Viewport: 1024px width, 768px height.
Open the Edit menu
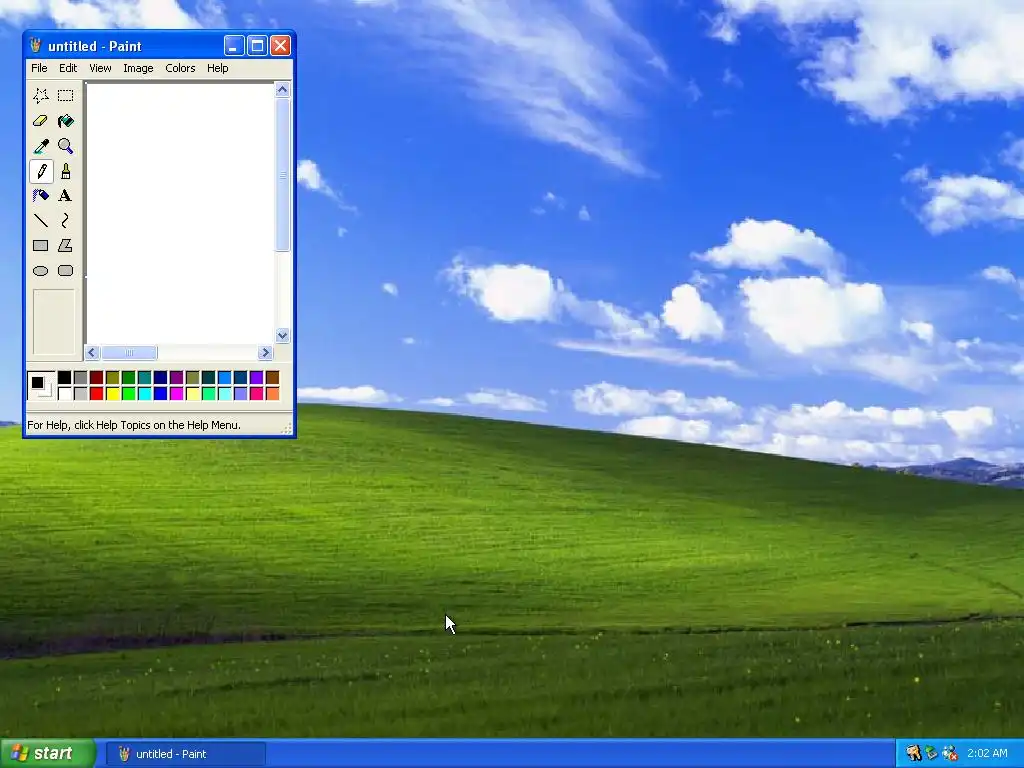coord(68,68)
